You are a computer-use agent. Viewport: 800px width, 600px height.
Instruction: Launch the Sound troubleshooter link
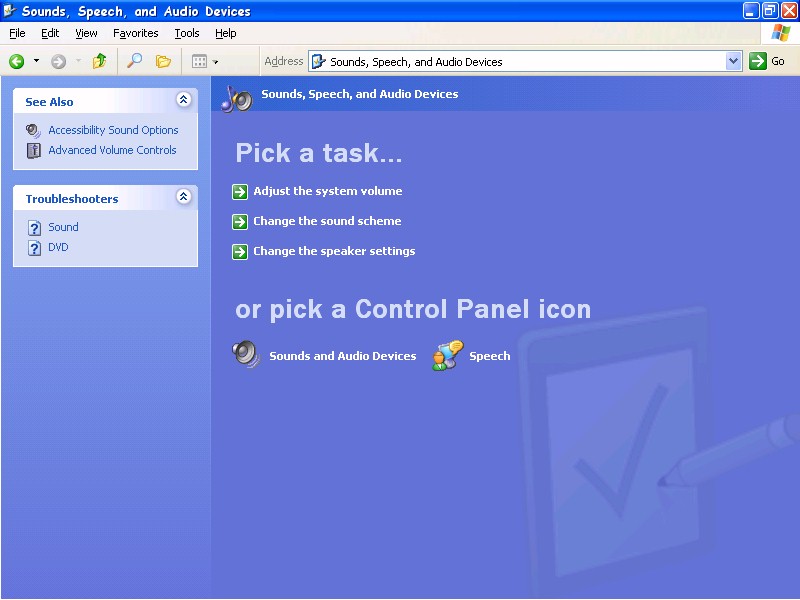(x=63, y=227)
